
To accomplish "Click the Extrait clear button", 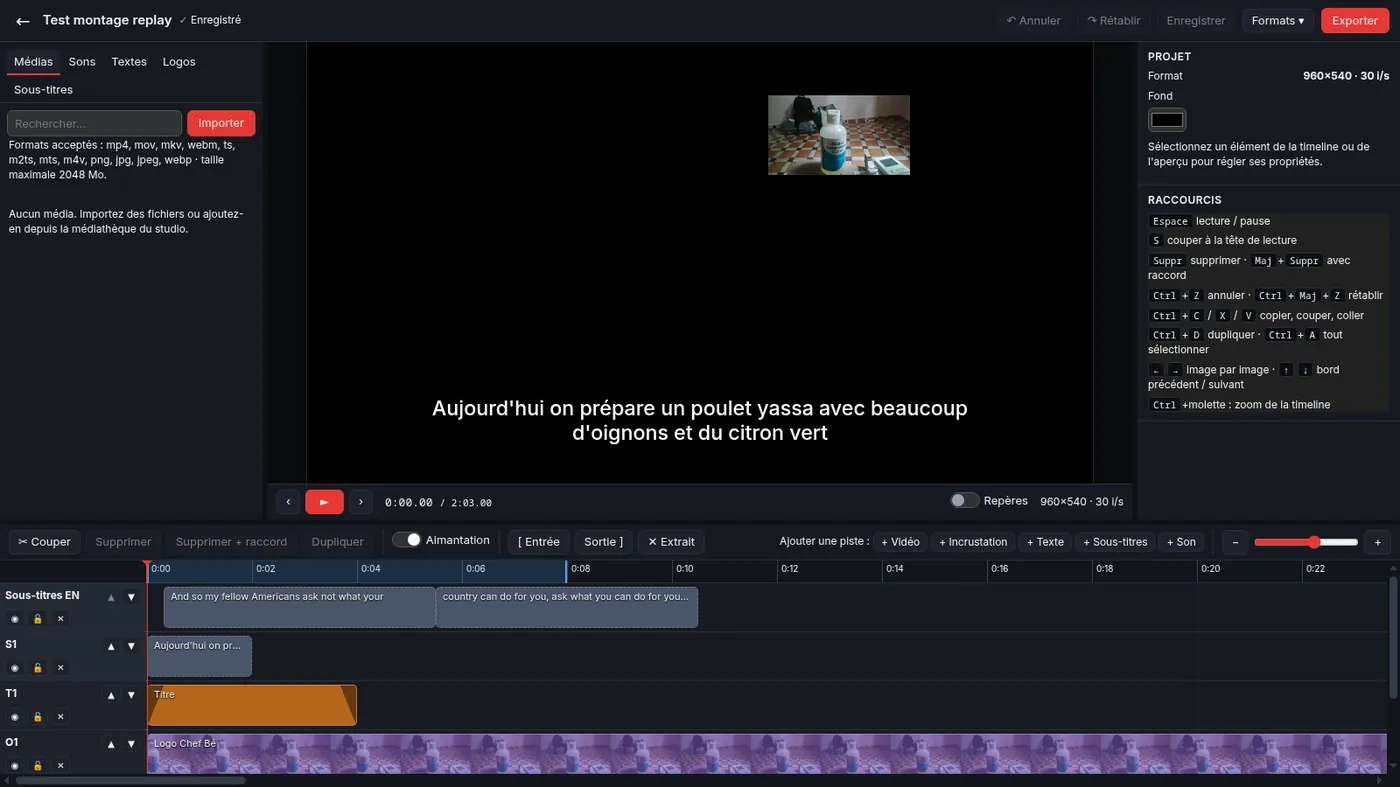I will click(x=671, y=542).
